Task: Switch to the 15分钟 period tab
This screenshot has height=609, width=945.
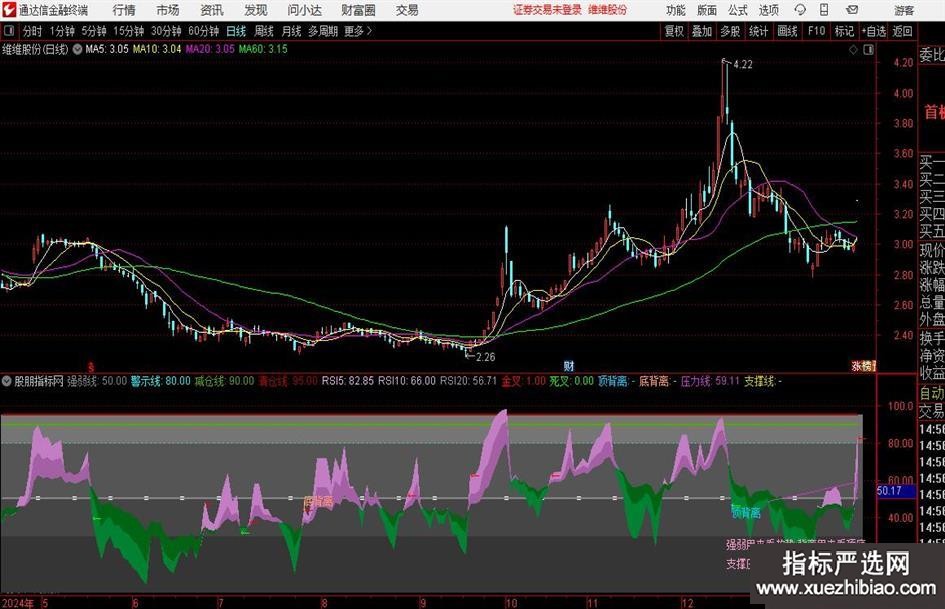Action: (128, 31)
